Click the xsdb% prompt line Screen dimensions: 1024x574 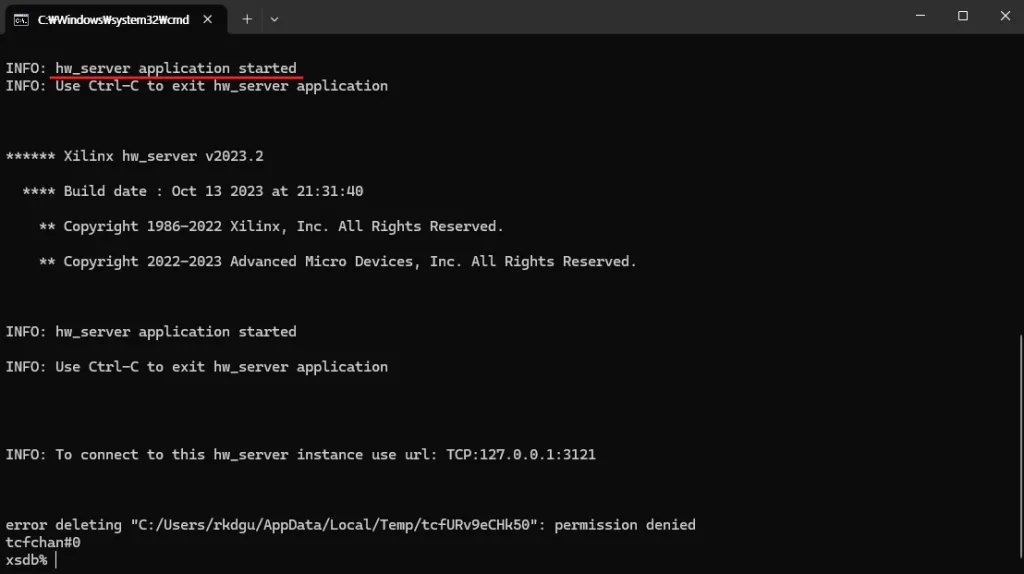pos(27,560)
